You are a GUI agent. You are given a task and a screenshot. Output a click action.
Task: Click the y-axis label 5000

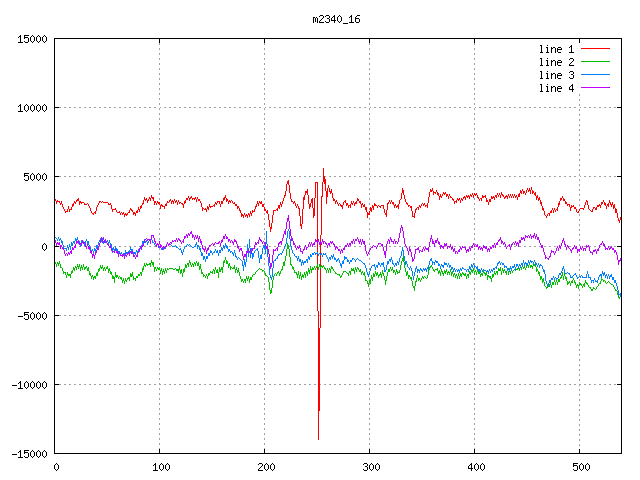[36, 177]
